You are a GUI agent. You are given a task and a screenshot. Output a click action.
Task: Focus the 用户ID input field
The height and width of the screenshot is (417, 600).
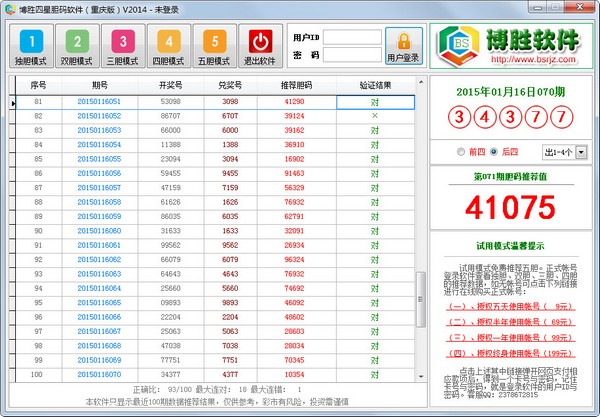[x=352, y=37]
